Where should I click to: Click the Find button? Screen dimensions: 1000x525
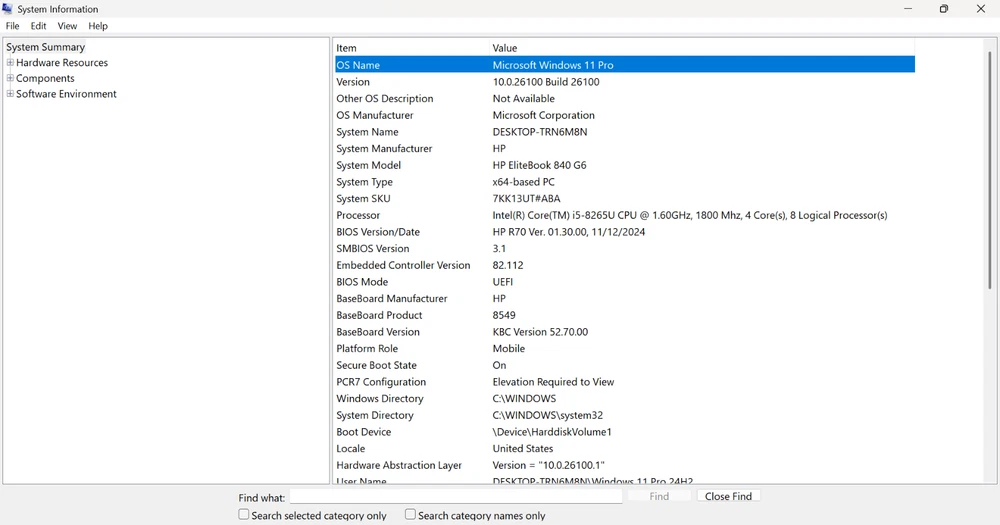[659, 496]
